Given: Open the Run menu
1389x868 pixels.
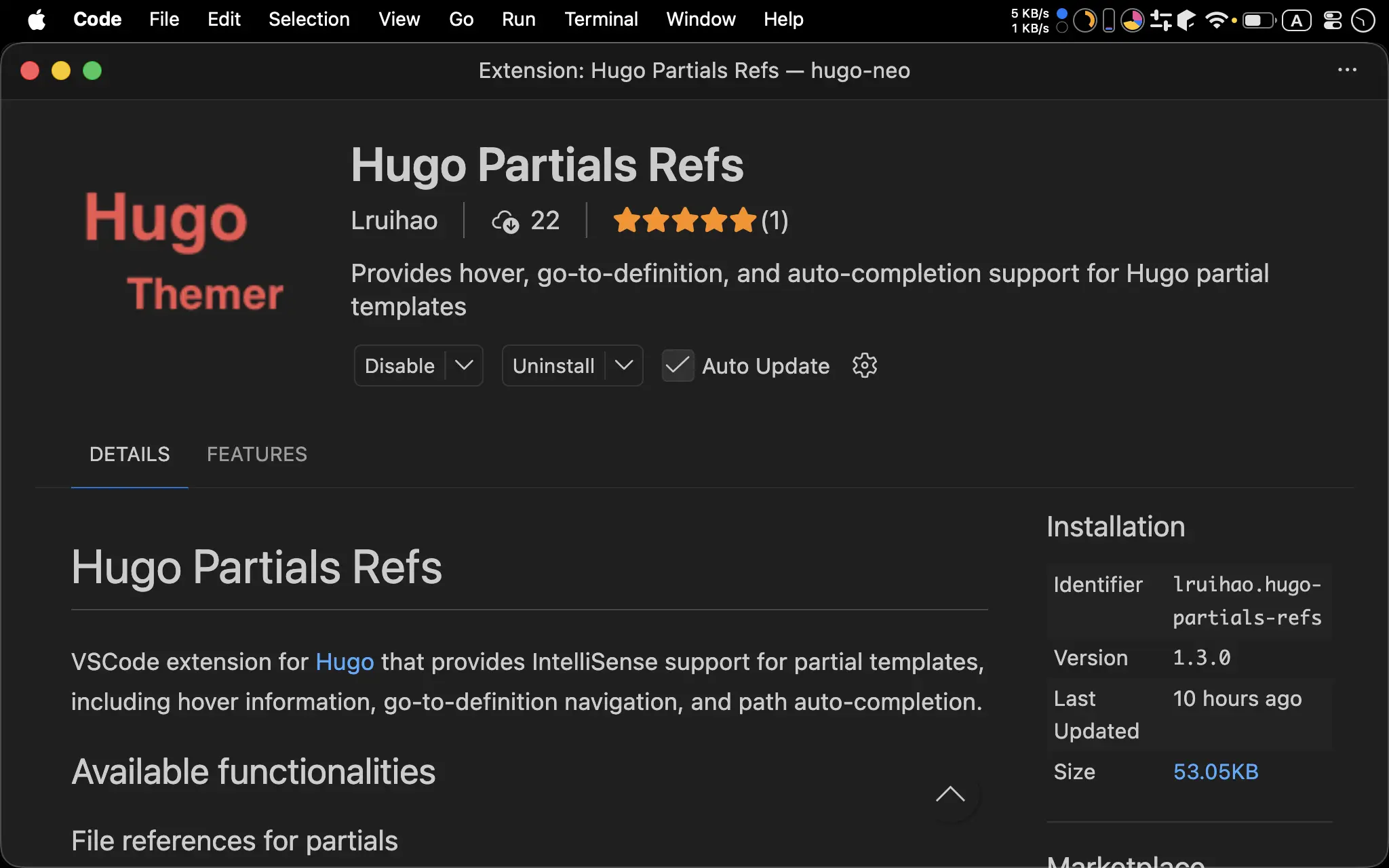Looking at the screenshot, I should [518, 20].
